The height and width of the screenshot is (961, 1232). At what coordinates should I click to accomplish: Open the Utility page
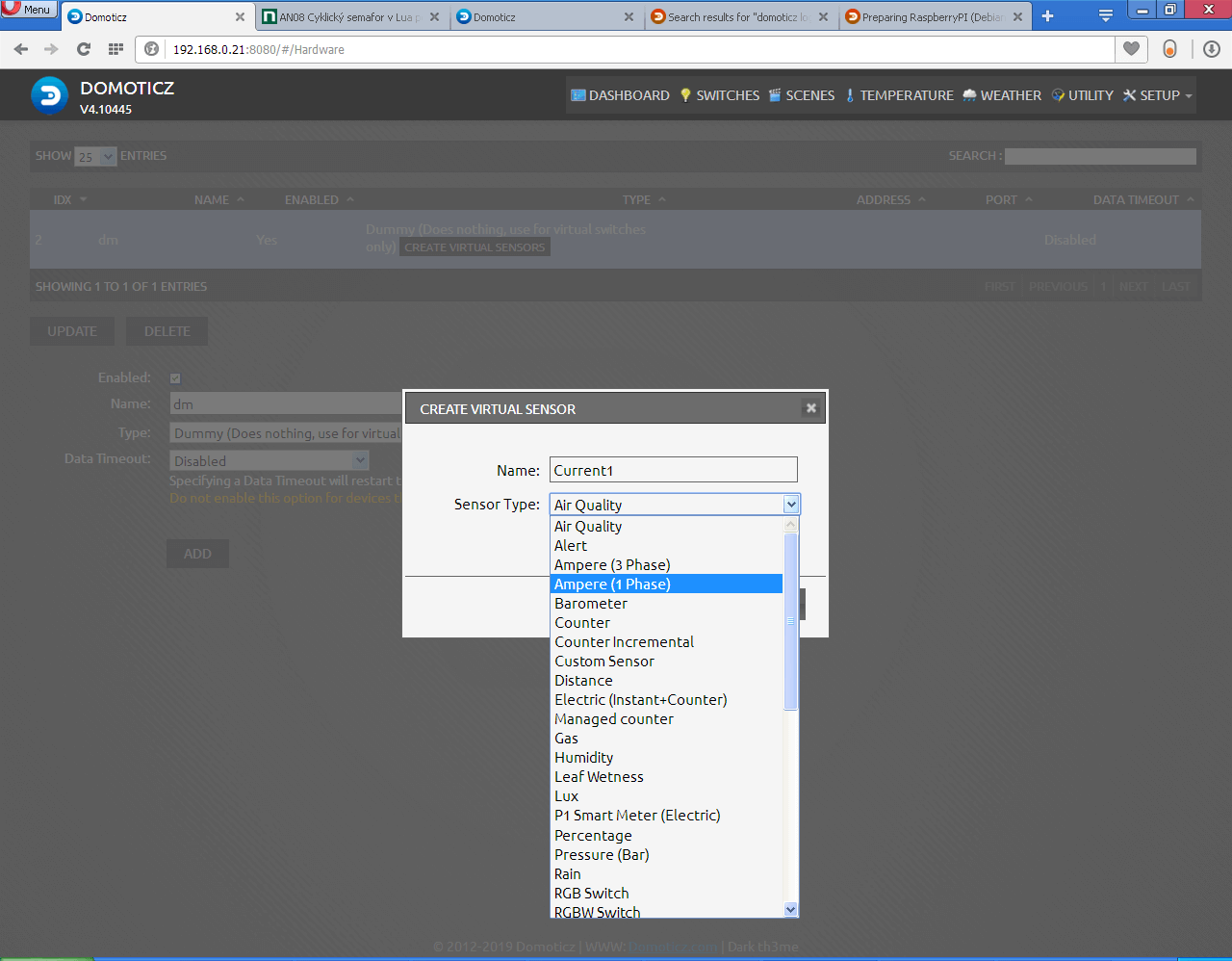coord(1082,95)
